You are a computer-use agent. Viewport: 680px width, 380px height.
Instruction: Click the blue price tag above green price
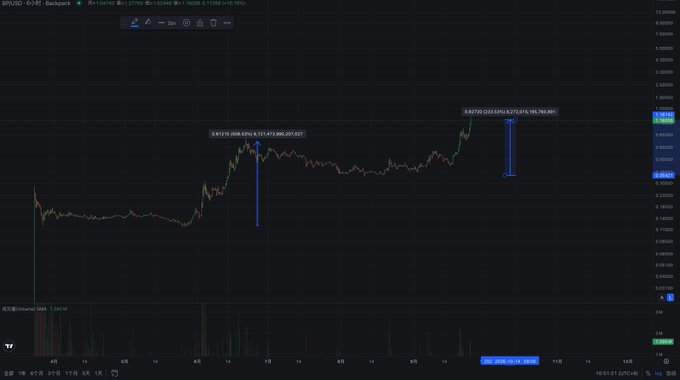click(664, 115)
